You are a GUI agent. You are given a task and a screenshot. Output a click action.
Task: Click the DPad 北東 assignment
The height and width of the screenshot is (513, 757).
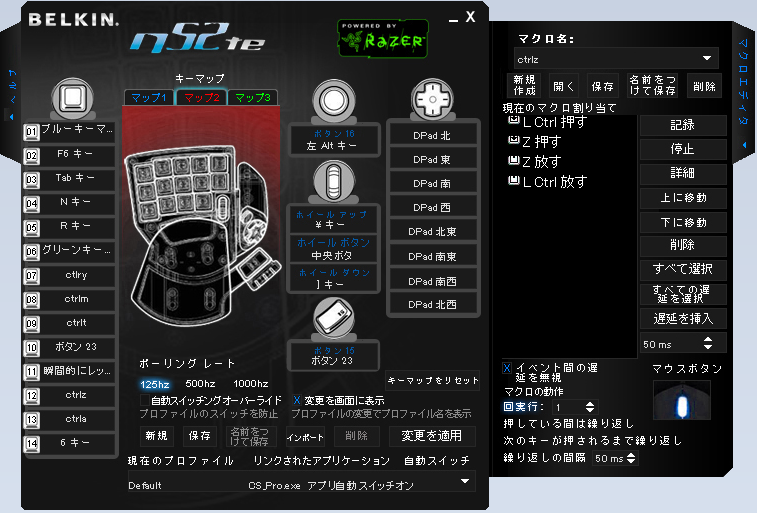432,232
